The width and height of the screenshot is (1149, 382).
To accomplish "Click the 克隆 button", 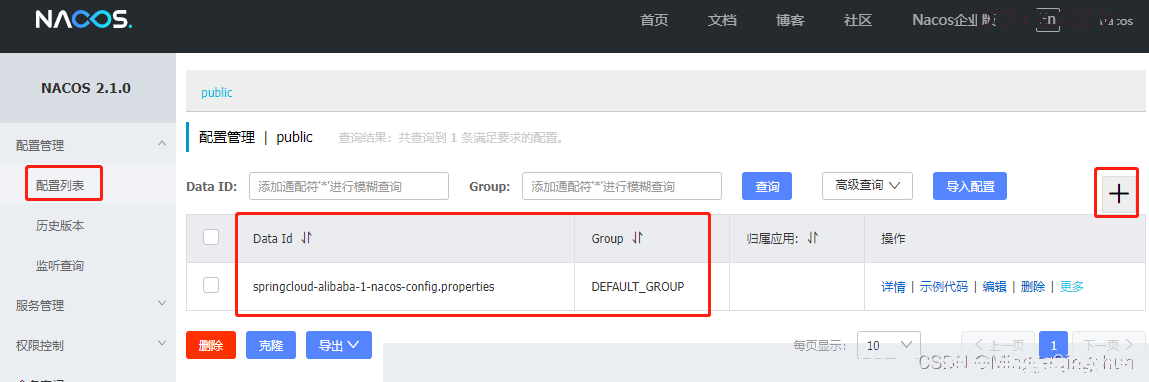I will click(x=270, y=345).
